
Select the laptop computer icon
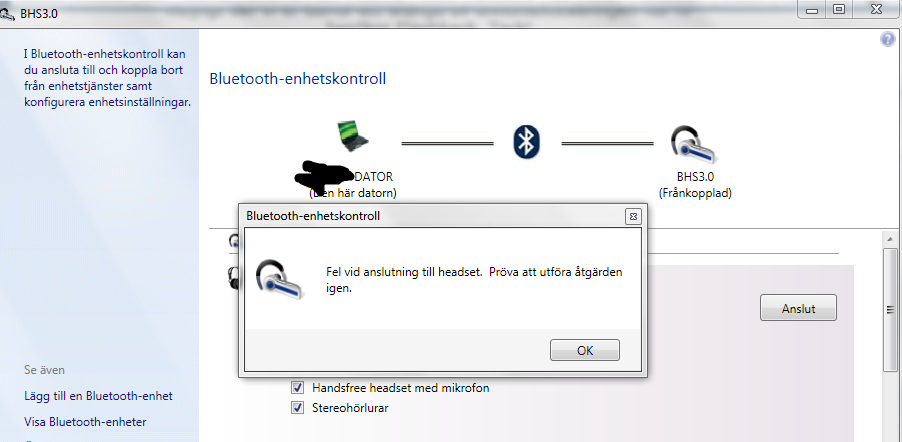(352, 136)
